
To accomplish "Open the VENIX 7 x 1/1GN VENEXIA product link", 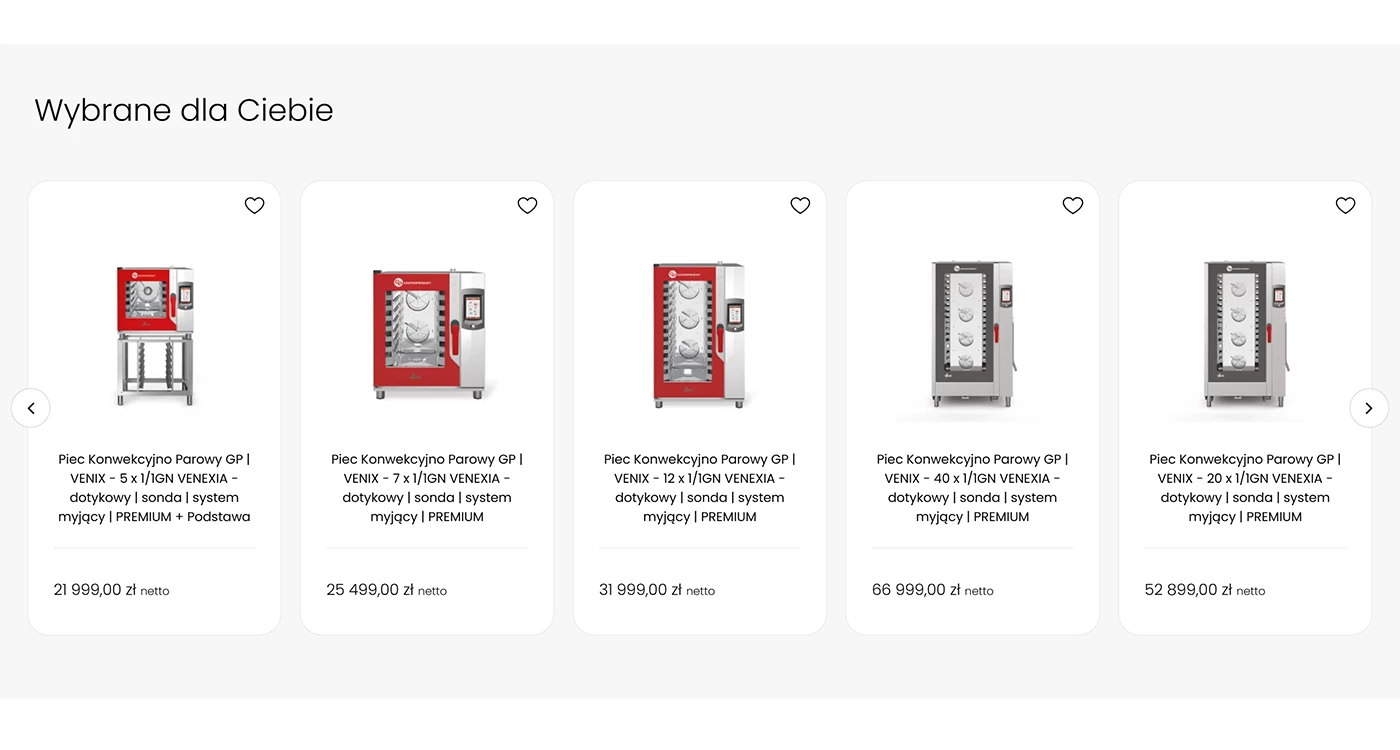I will (x=427, y=488).
